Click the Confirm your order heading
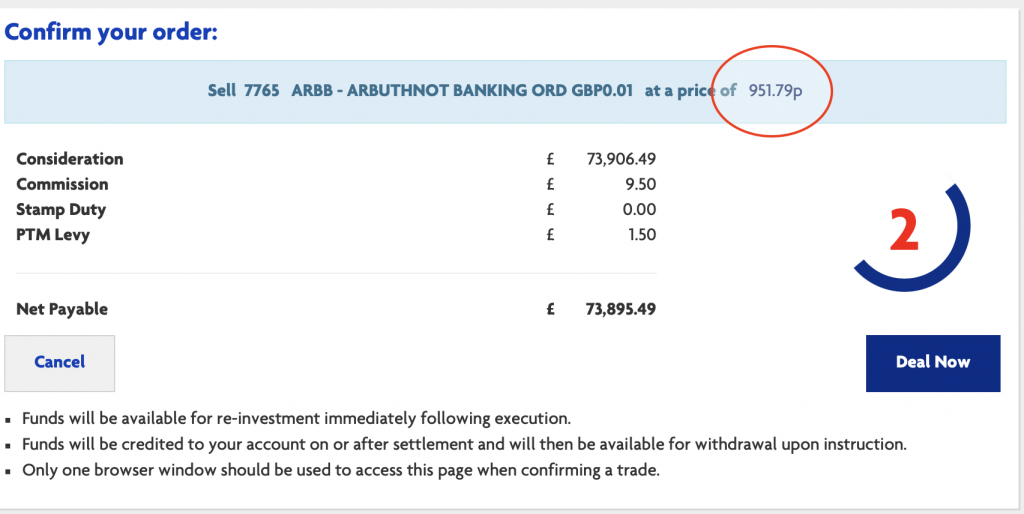The height and width of the screenshot is (514, 1024). pyautogui.click(x=111, y=32)
